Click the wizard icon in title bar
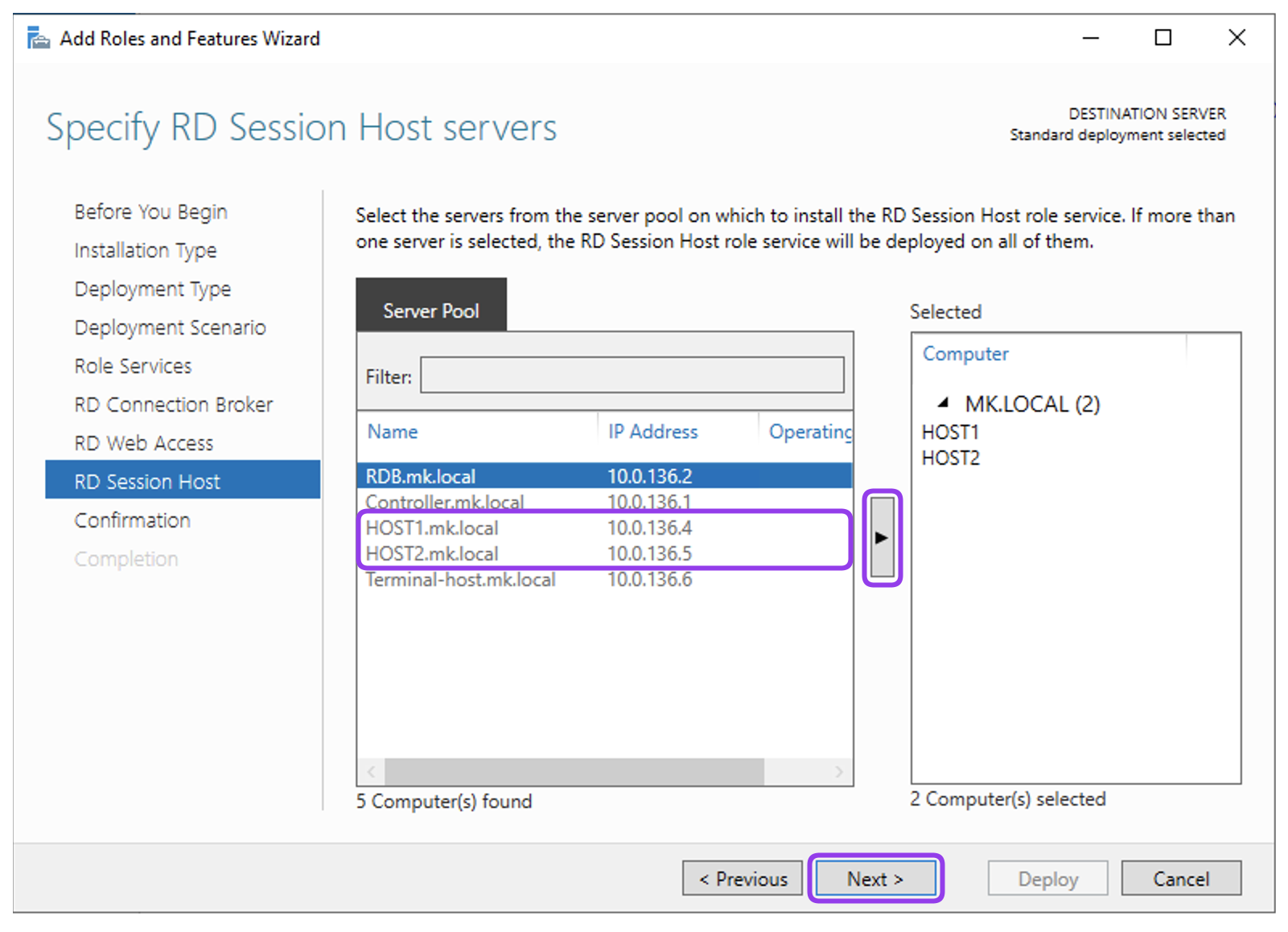This screenshot has width=1288, height=932. pyautogui.click(x=38, y=38)
